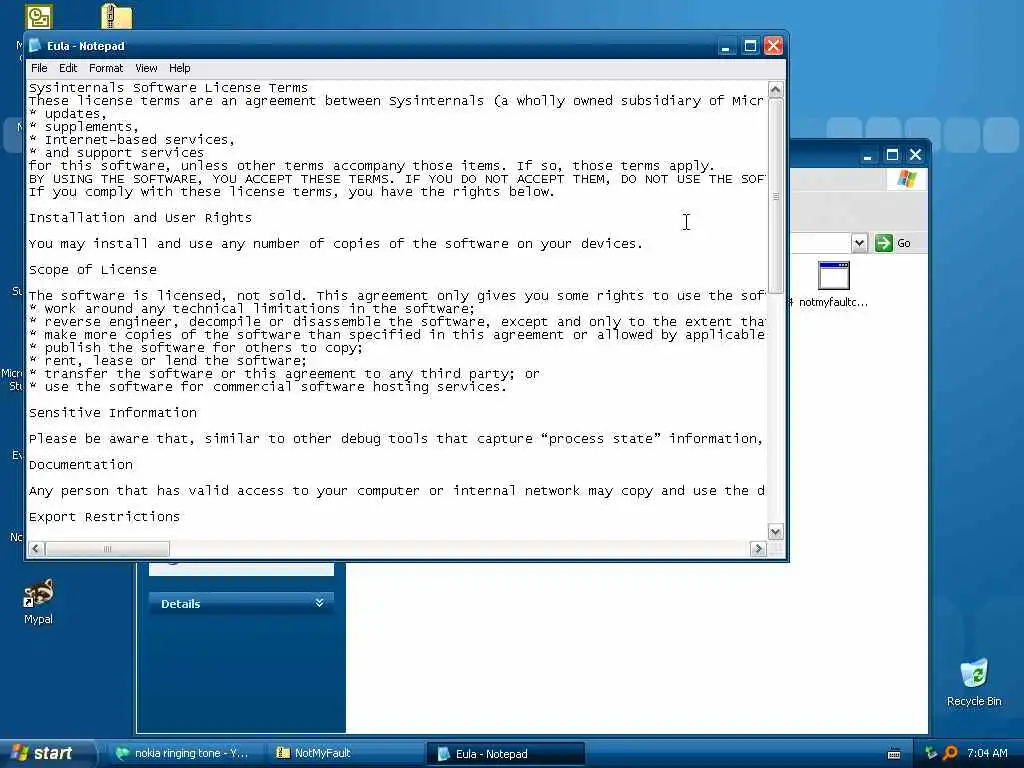Click 'Sysinternals Software License Terms' title line

click(x=168, y=88)
